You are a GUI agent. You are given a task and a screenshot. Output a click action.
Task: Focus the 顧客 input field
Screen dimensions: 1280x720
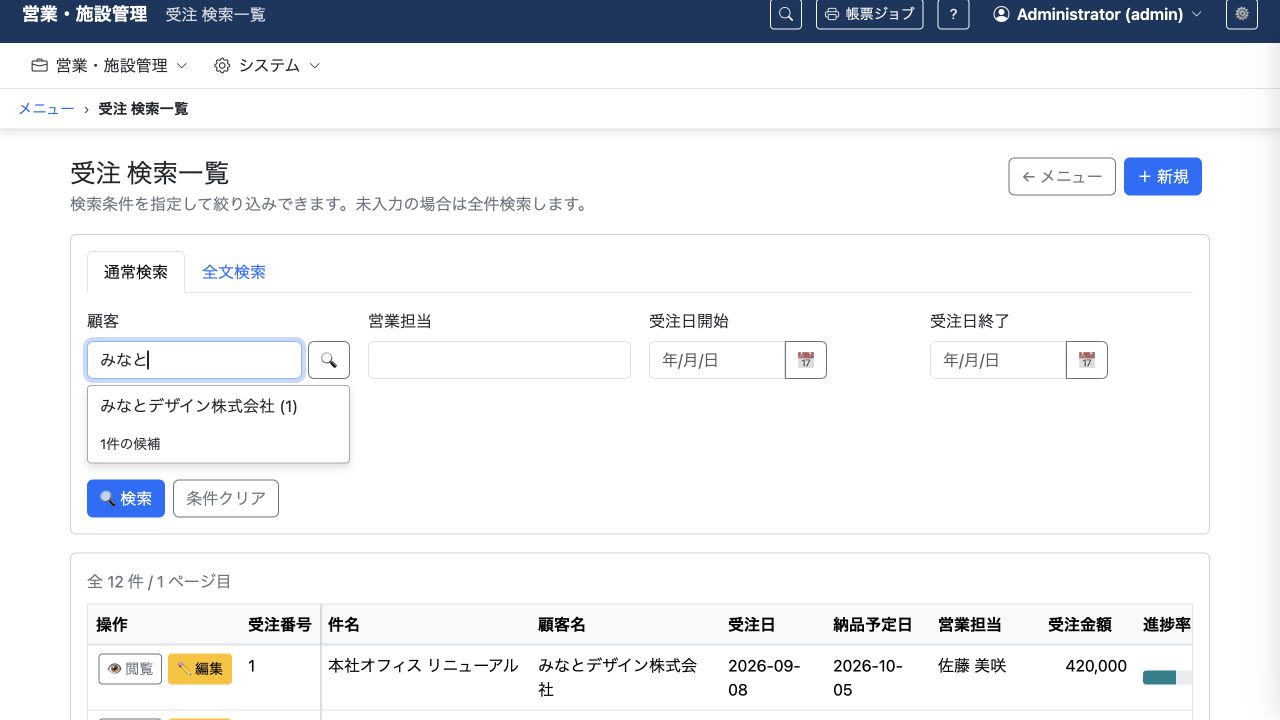click(x=194, y=360)
